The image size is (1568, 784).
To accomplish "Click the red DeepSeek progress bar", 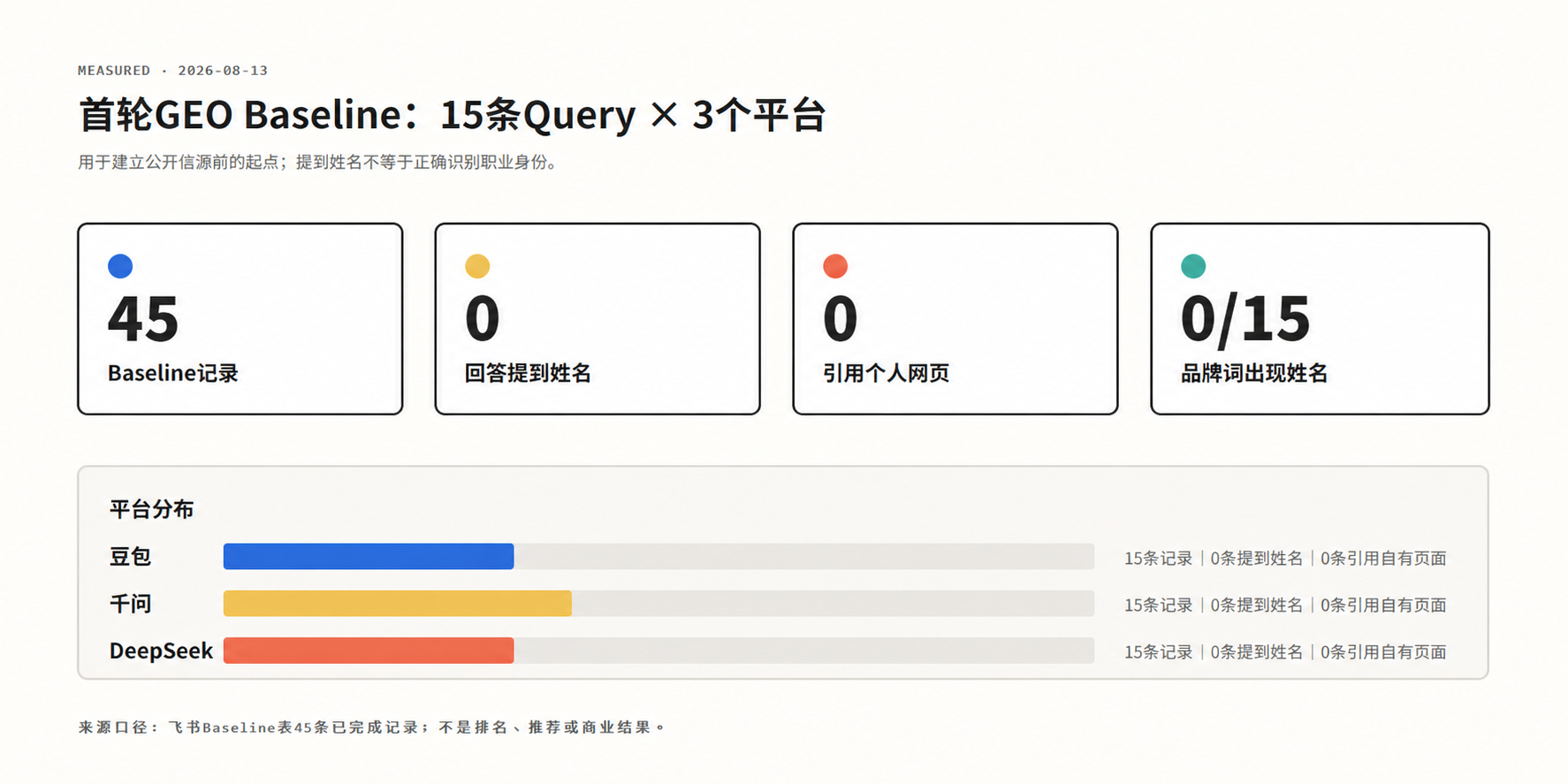I will point(369,651).
